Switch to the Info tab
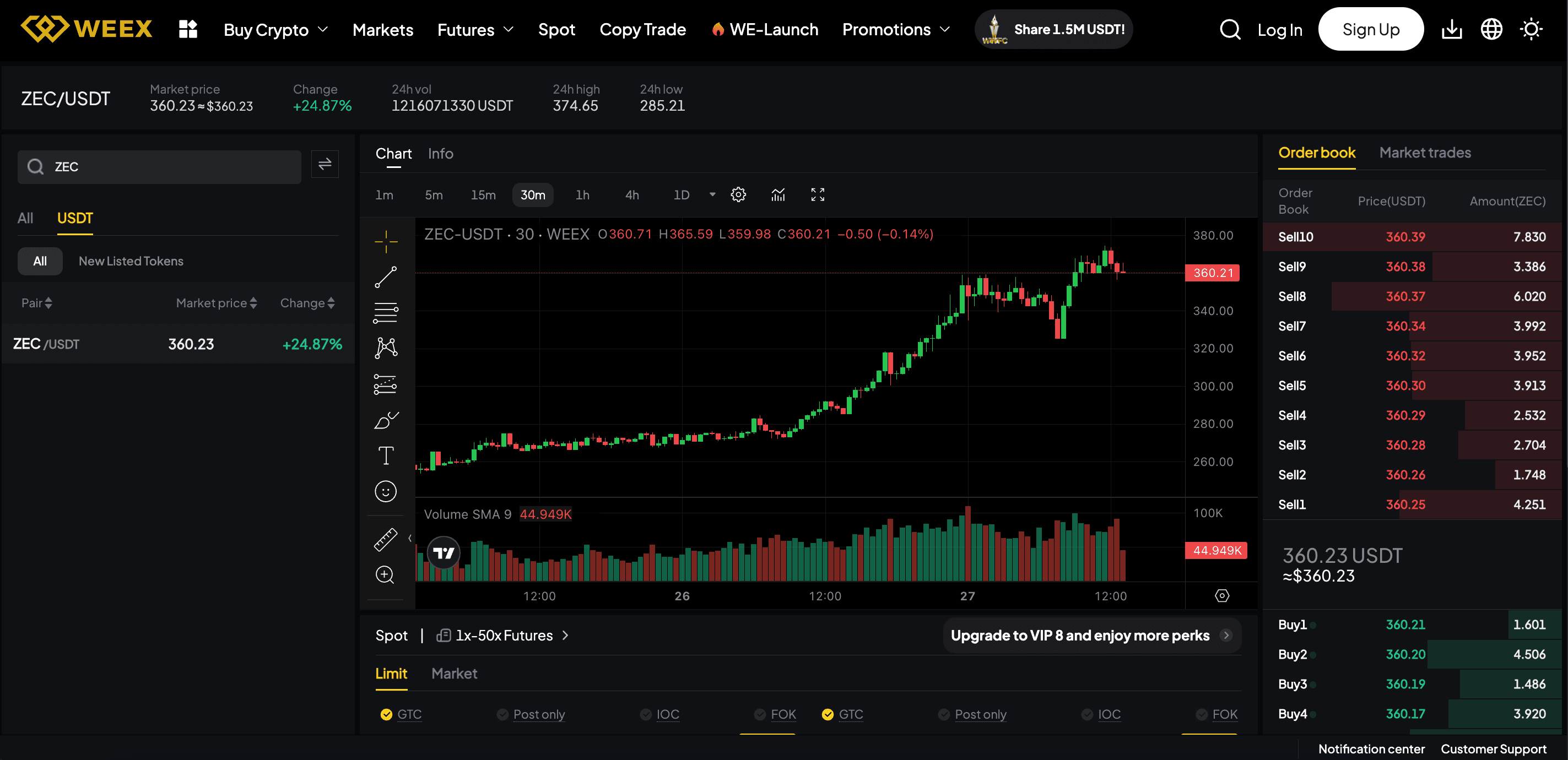Screen dimensions: 1568x760 (x=440, y=153)
